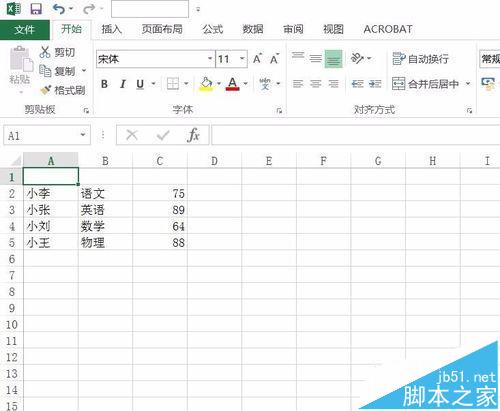
Task: Open the font 字体 dialog launcher
Action: (279, 111)
